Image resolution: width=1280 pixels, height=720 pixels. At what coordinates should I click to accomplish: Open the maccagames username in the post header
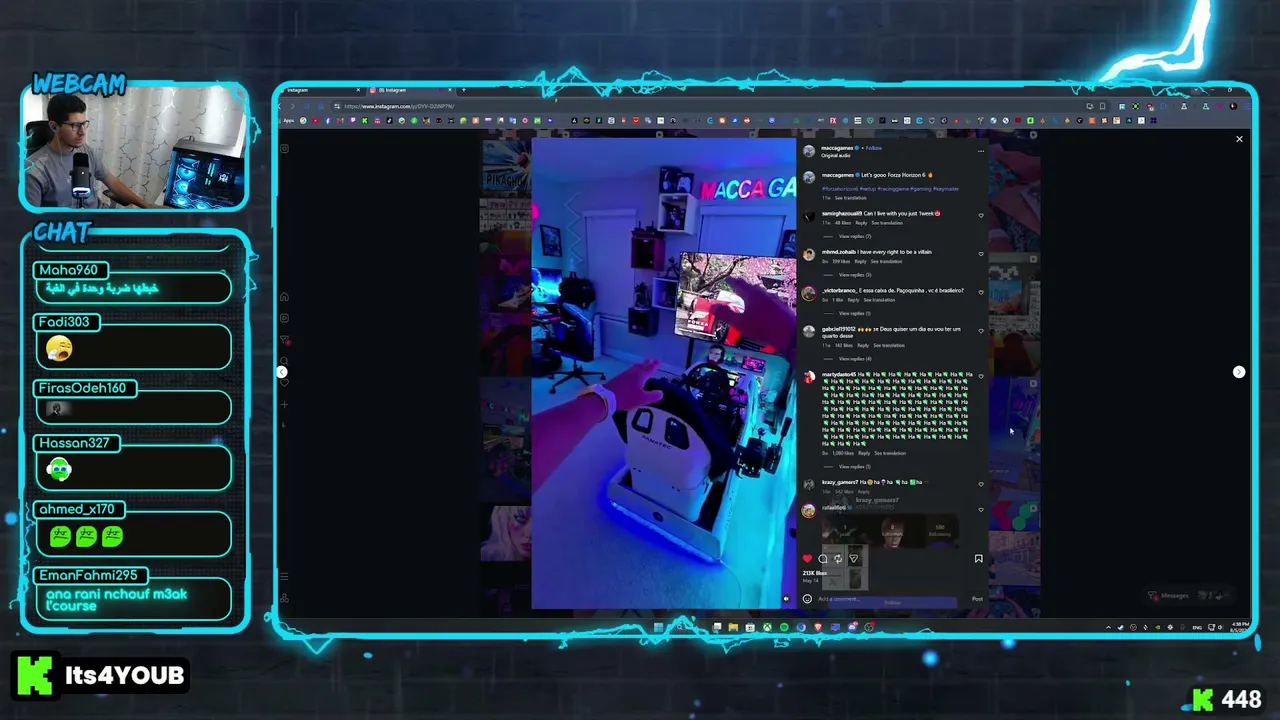(x=838, y=148)
